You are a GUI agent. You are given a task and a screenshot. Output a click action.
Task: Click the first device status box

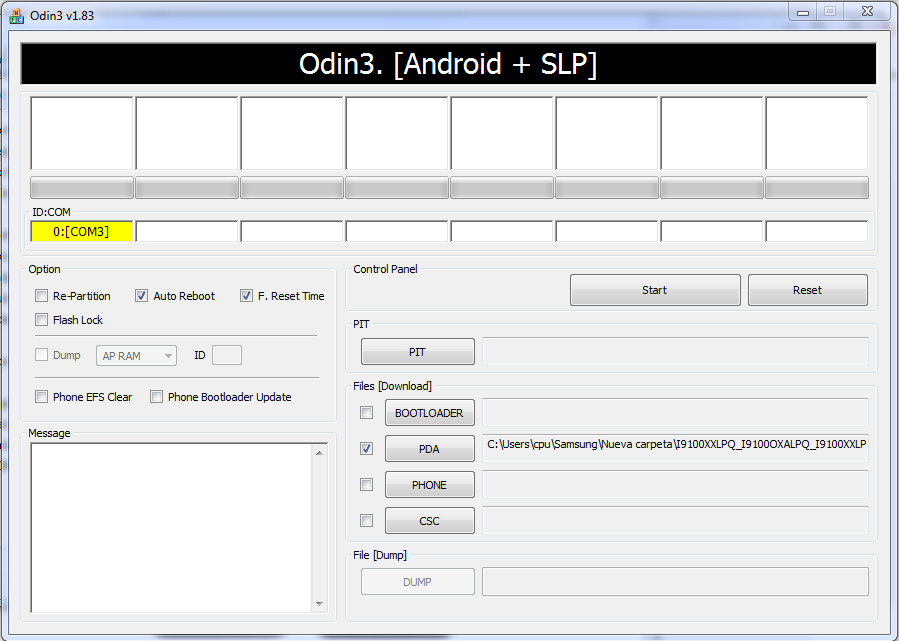pos(82,133)
